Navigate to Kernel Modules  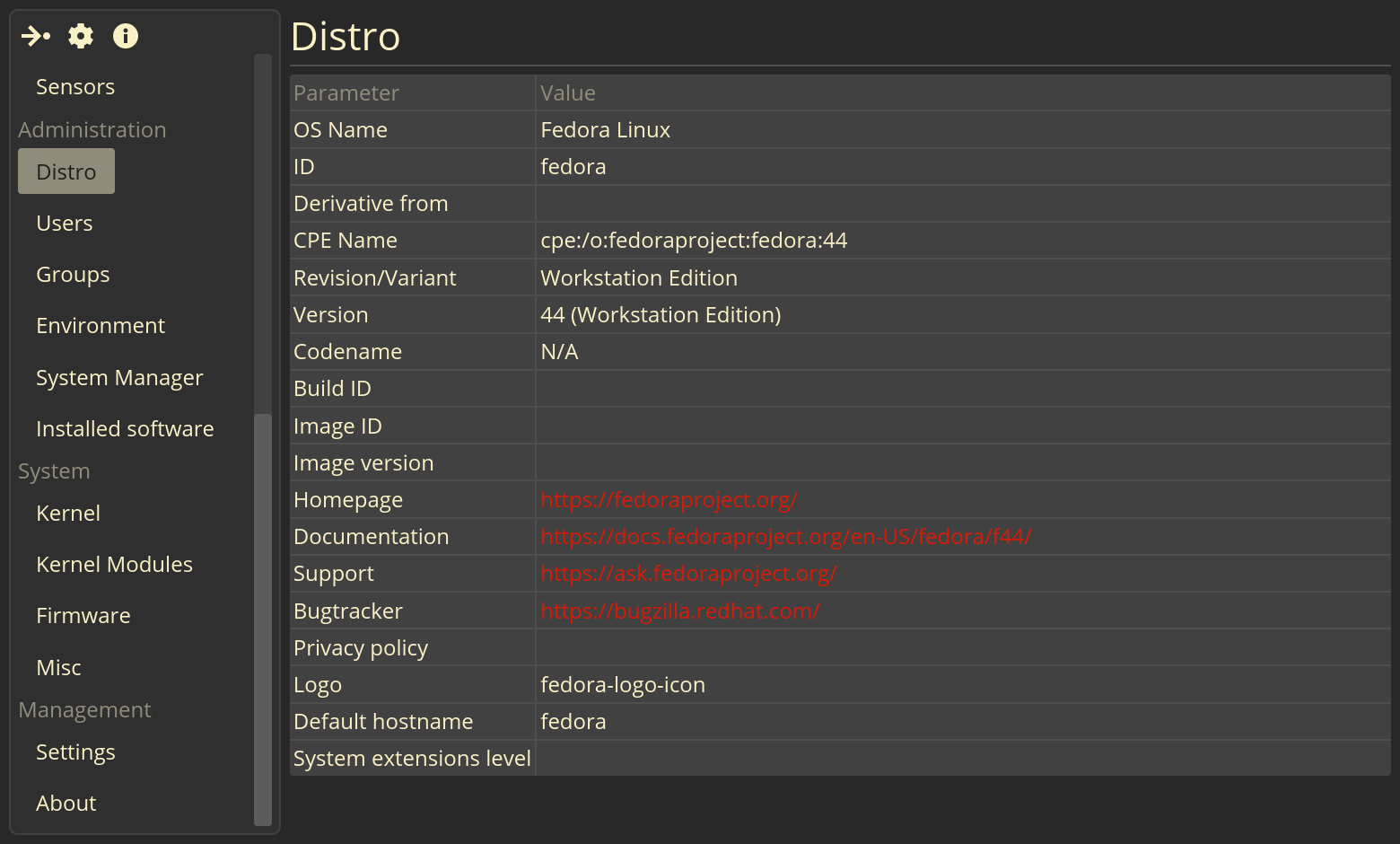(114, 565)
